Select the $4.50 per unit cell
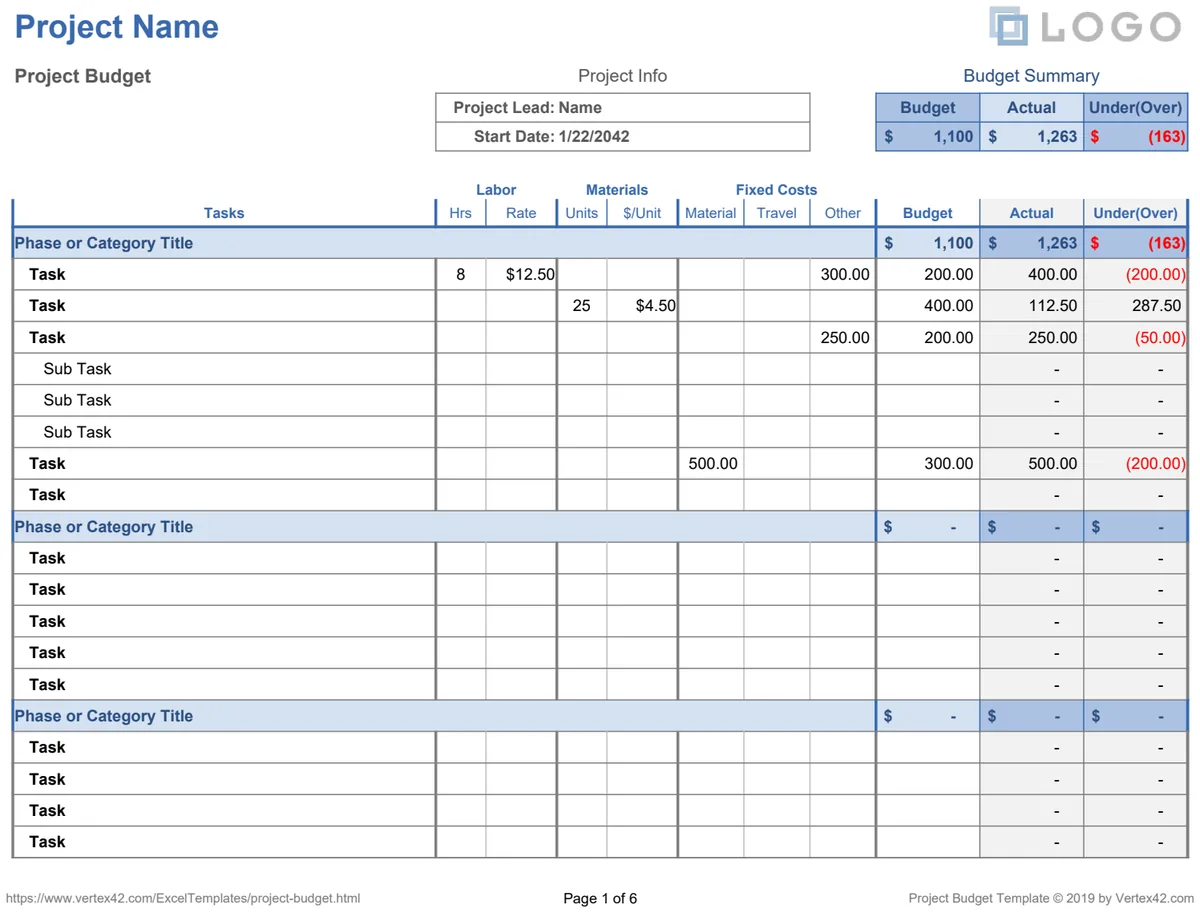The width and height of the screenshot is (1200, 913). (642, 306)
